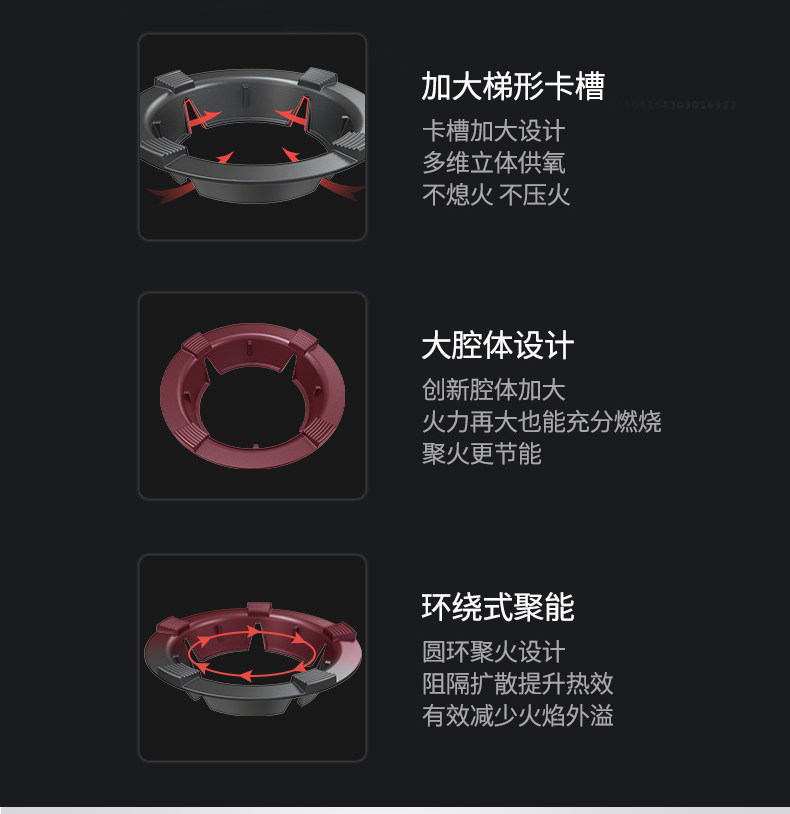Click the text line 多维立体供氧

[x=494, y=163]
